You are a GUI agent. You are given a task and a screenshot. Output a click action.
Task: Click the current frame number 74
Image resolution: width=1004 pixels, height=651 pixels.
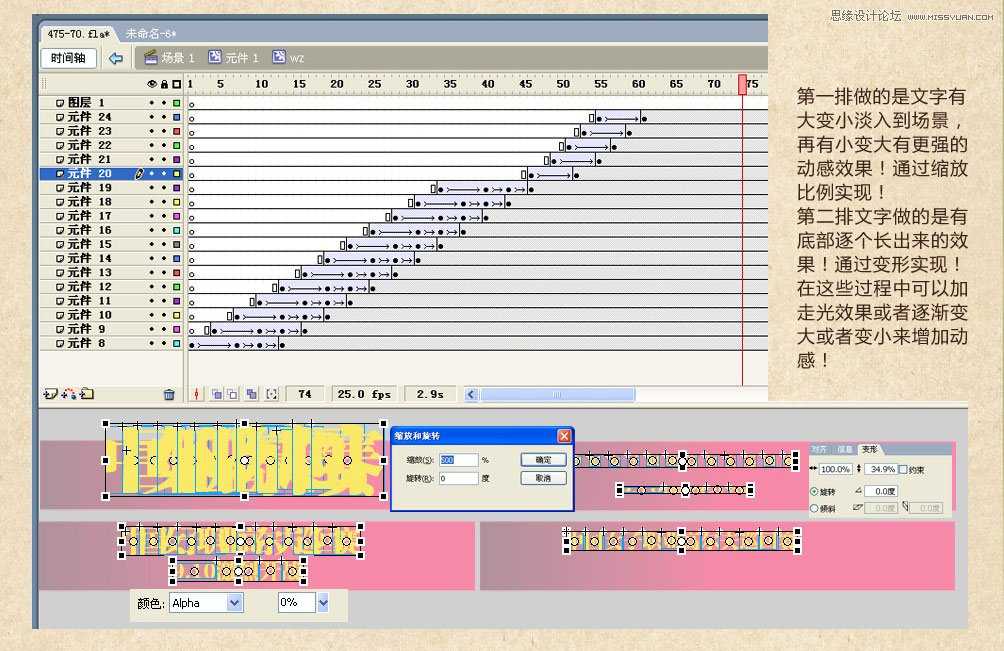(x=305, y=394)
